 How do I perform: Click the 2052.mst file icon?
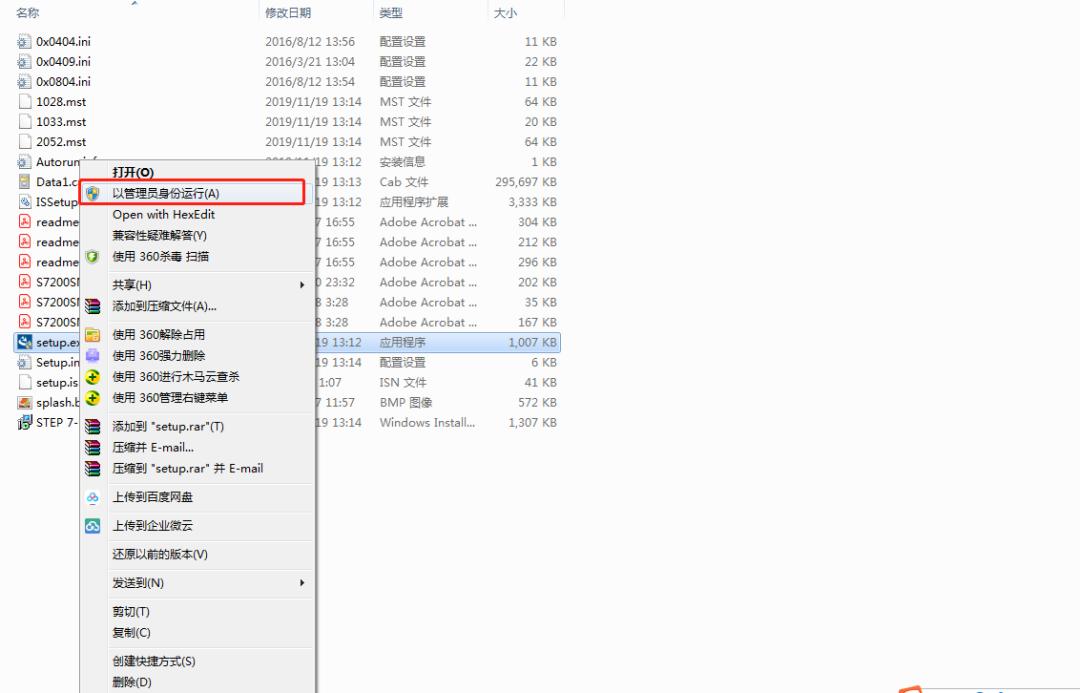pyautogui.click(x=25, y=141)
